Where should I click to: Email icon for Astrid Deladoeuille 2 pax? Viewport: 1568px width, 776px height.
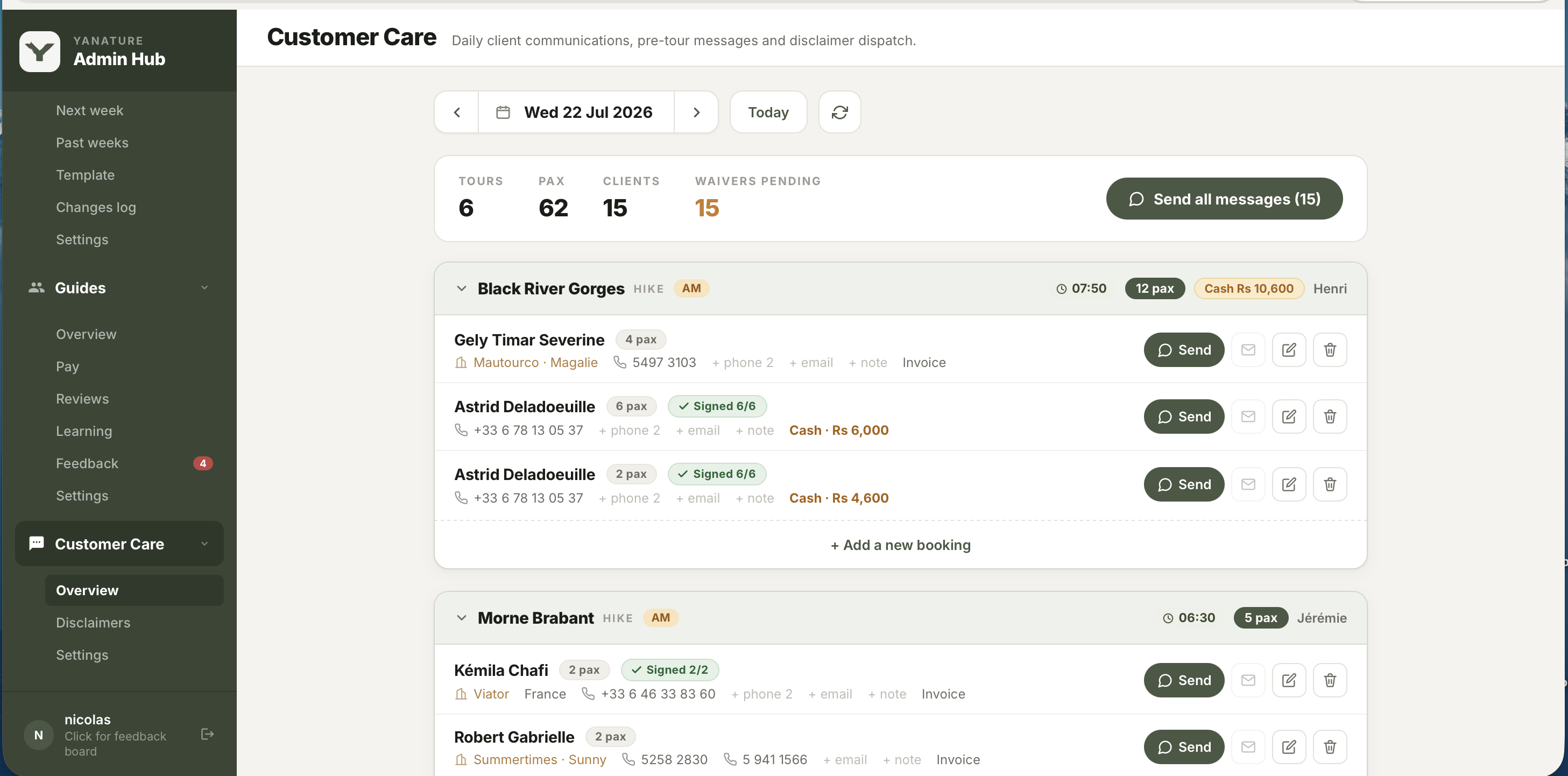[1248, 484]
